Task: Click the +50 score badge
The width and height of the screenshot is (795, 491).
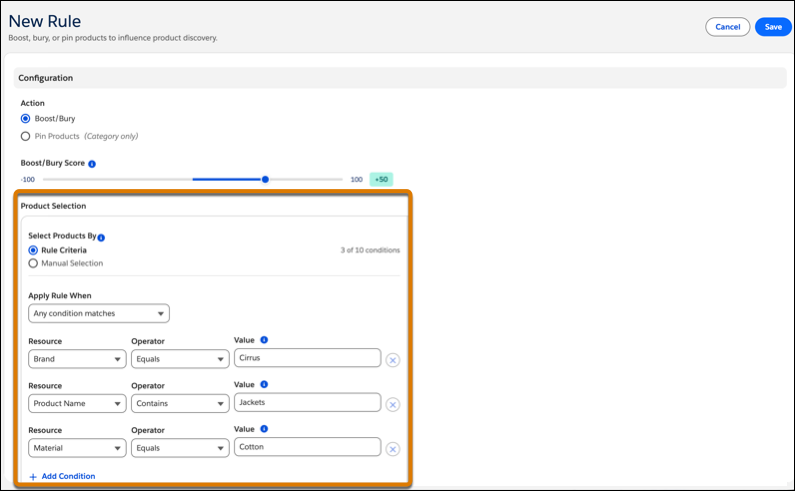Action: coord(381,180)
